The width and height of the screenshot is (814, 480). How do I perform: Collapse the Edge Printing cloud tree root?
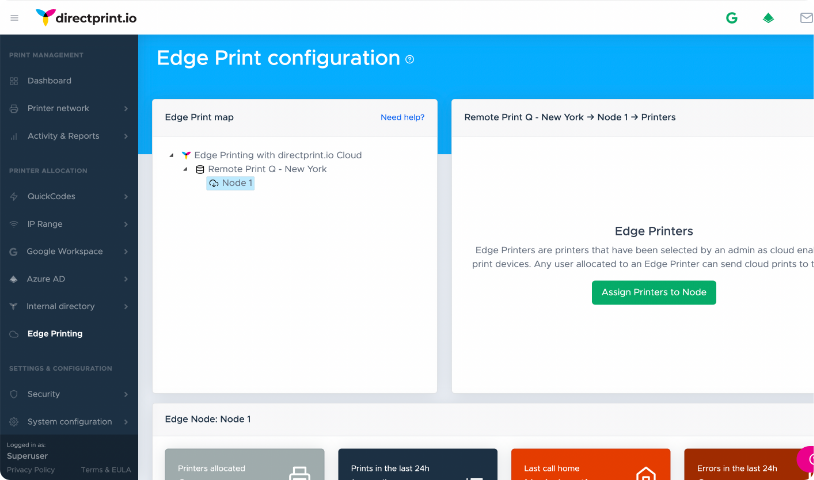click(172, 155)
